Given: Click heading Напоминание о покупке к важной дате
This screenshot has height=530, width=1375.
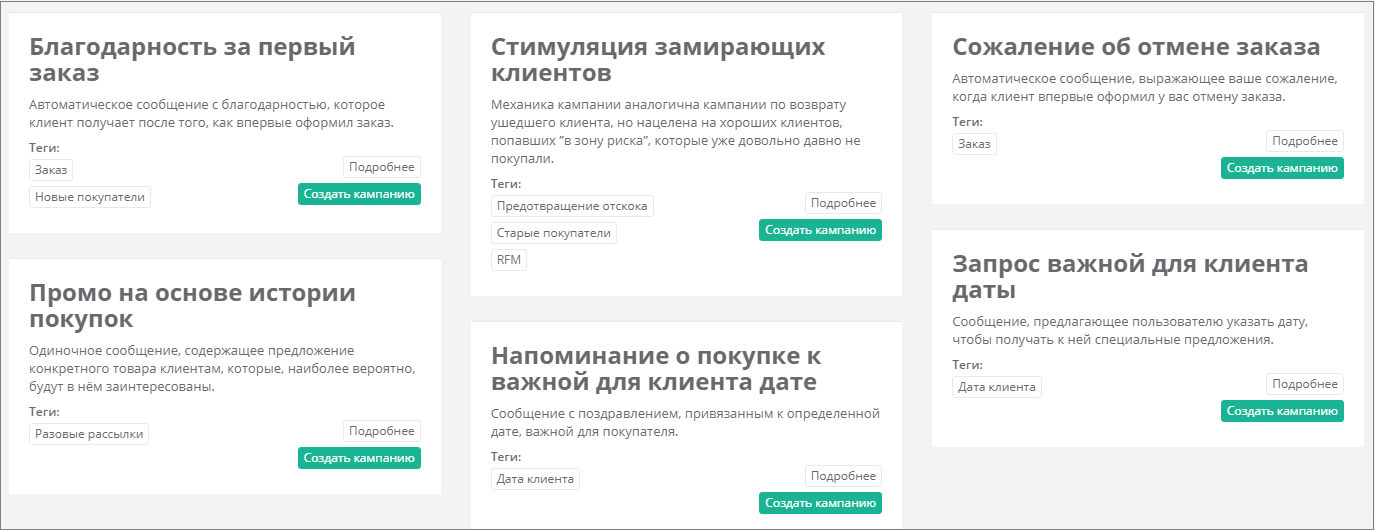Looking at the screenshot, I should tap(656, 369).
